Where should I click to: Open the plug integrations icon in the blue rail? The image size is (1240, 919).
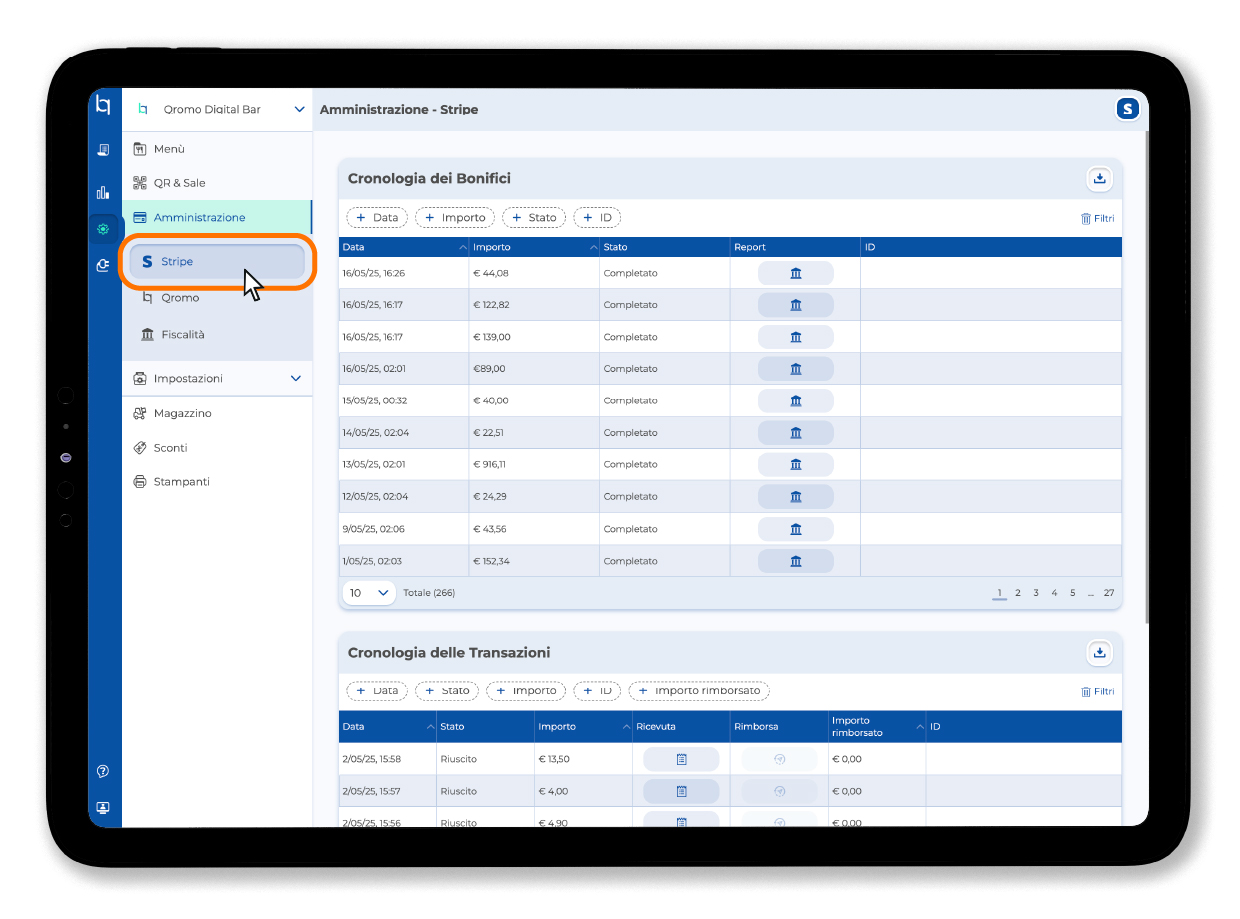[103, 265]
